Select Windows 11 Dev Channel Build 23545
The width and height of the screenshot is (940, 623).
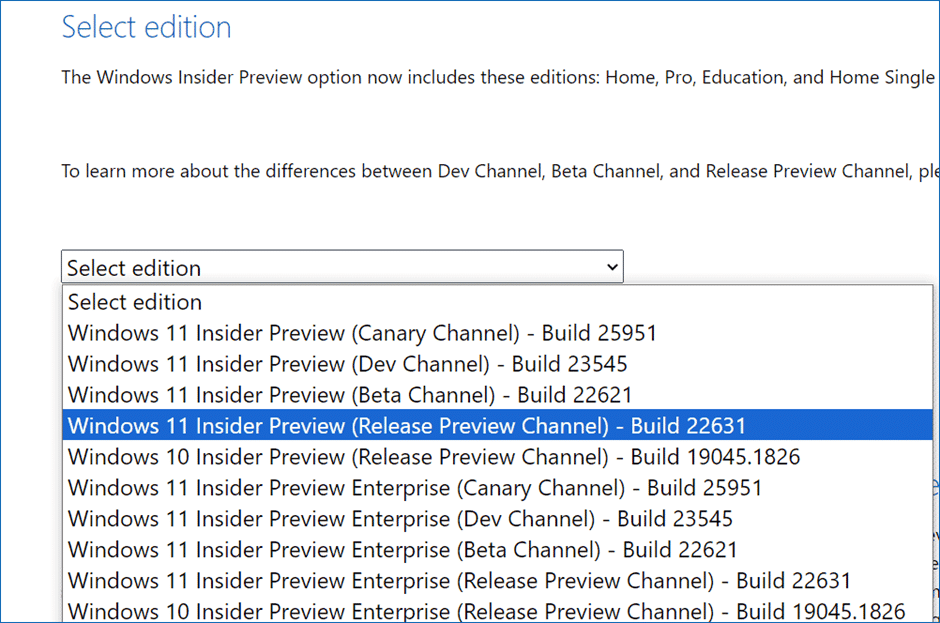click(498, 364)
